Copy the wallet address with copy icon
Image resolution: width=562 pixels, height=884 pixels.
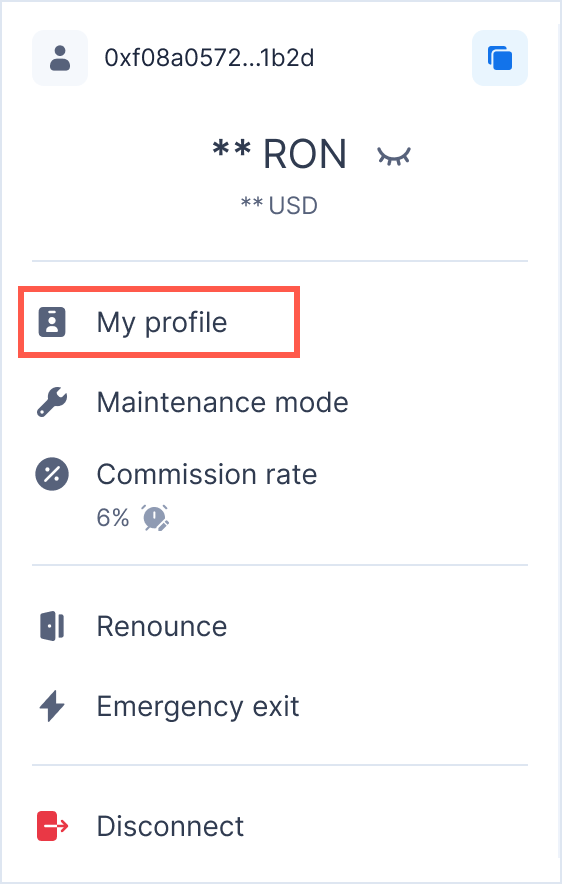(499, 58)
